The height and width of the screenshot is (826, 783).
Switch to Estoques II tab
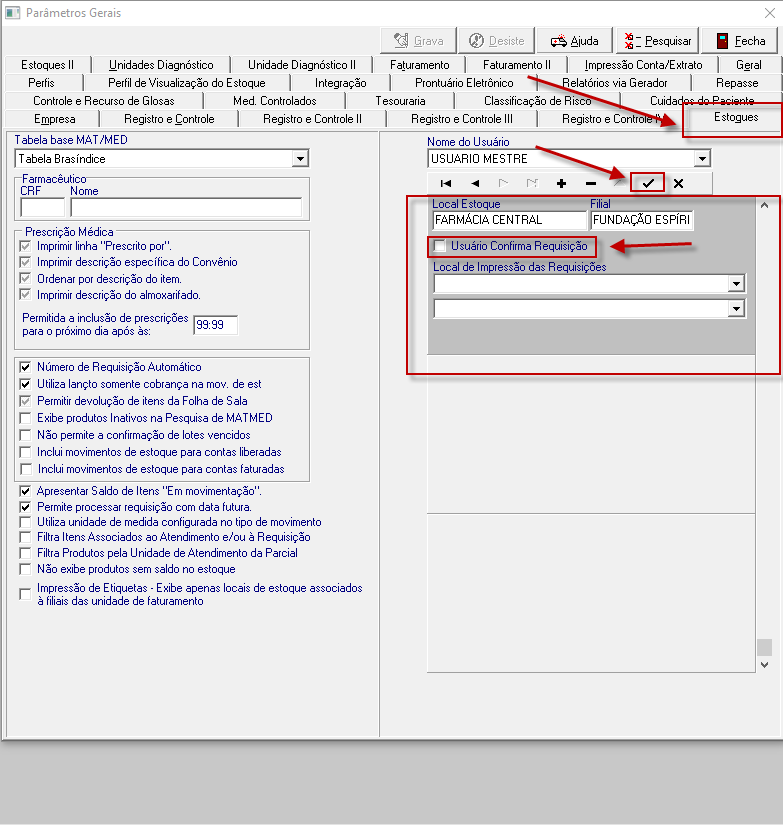pos(47,65)
